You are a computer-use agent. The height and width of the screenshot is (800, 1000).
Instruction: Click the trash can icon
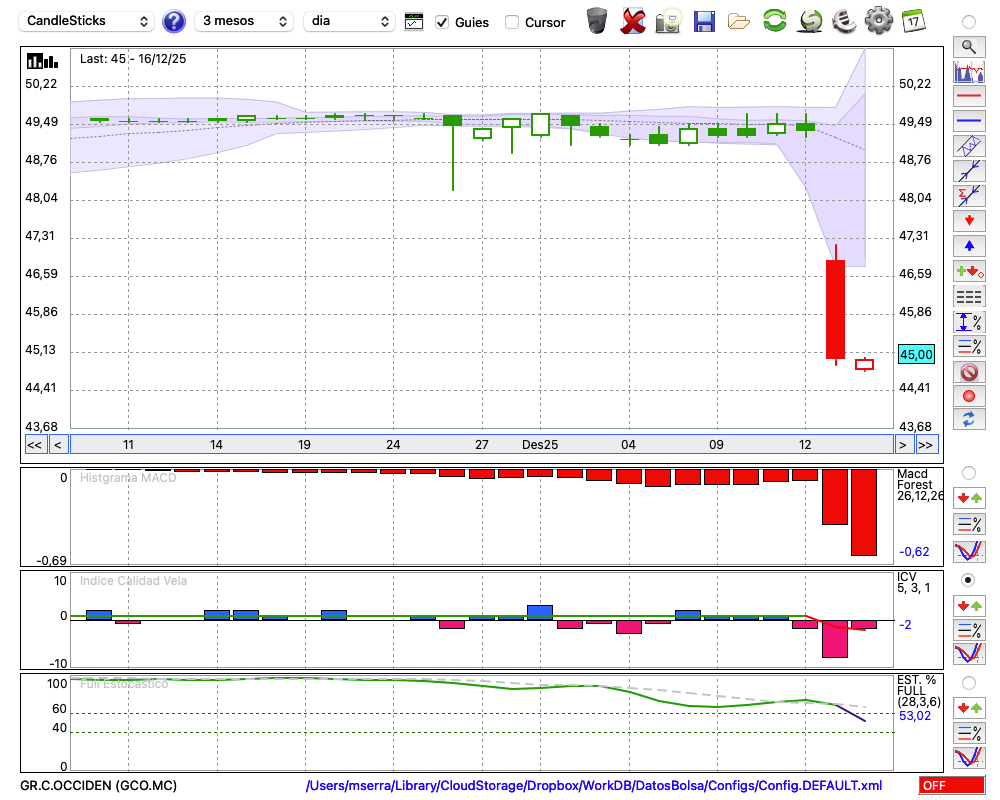[597, 21]
